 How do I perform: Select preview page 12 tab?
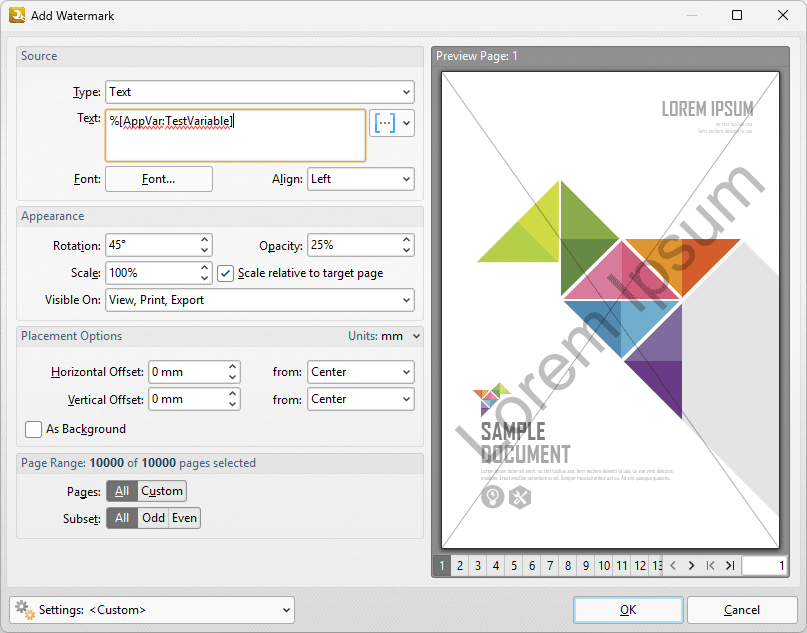pos(640,566)
